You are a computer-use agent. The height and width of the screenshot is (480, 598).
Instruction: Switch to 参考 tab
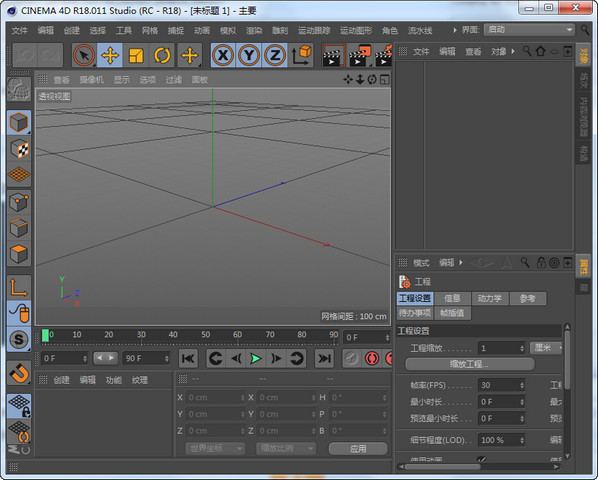[528, 298]
